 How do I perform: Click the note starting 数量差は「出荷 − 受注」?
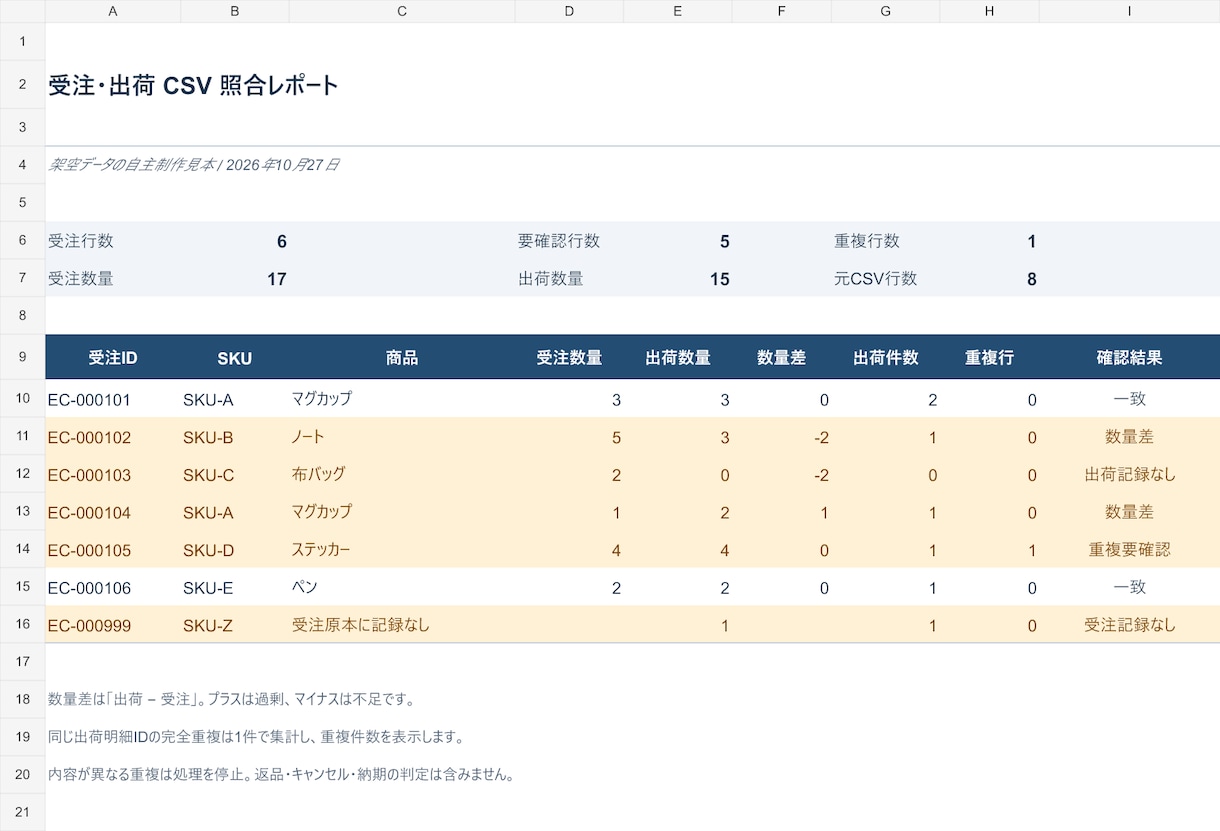pyautogui.click(x=231, y=699)
